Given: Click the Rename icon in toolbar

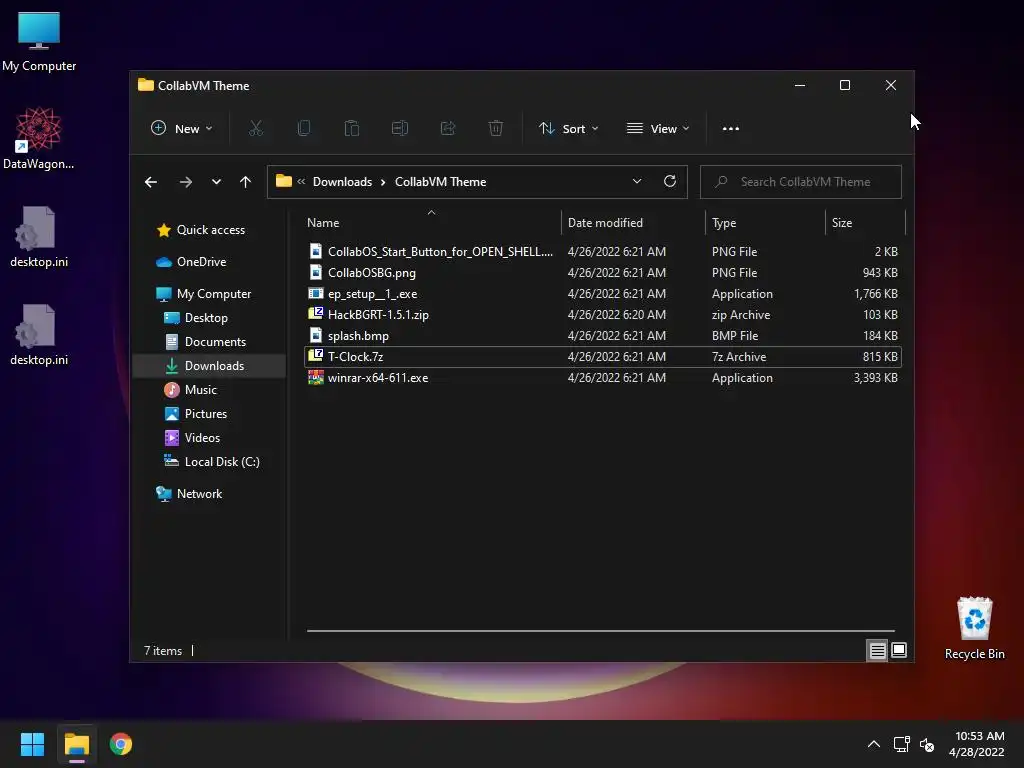Looking at the screenshot, I should pyautogui.click(x=400, y=129).
